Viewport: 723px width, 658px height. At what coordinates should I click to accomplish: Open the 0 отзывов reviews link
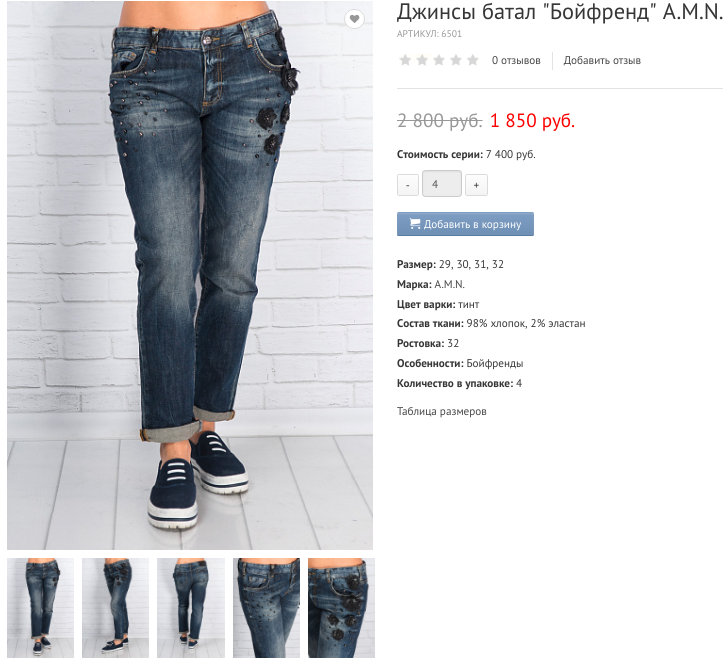516,60
